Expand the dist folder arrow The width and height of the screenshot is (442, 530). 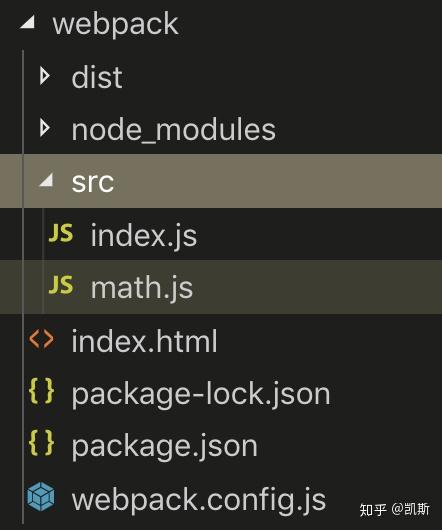45,75
